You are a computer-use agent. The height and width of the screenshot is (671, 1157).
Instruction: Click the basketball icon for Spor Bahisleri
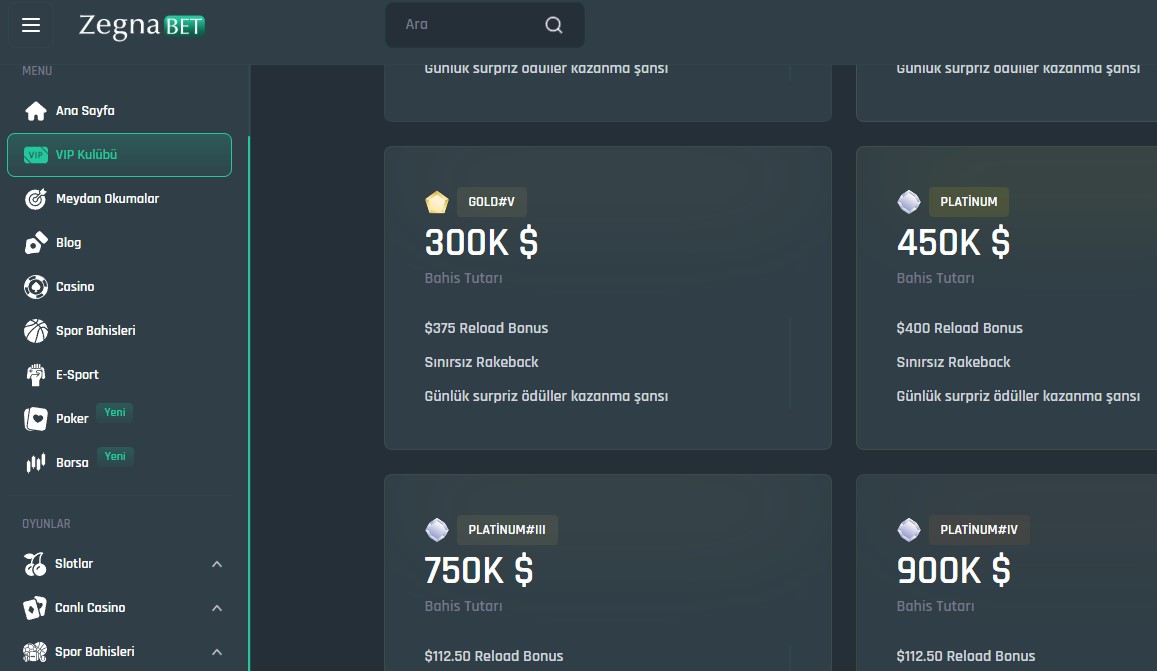point(35,330)
